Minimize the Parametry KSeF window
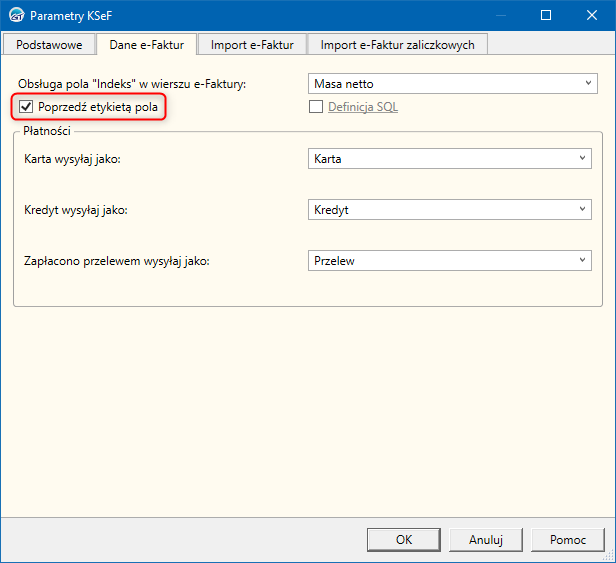The image size is (616, 563). point(501,16)
